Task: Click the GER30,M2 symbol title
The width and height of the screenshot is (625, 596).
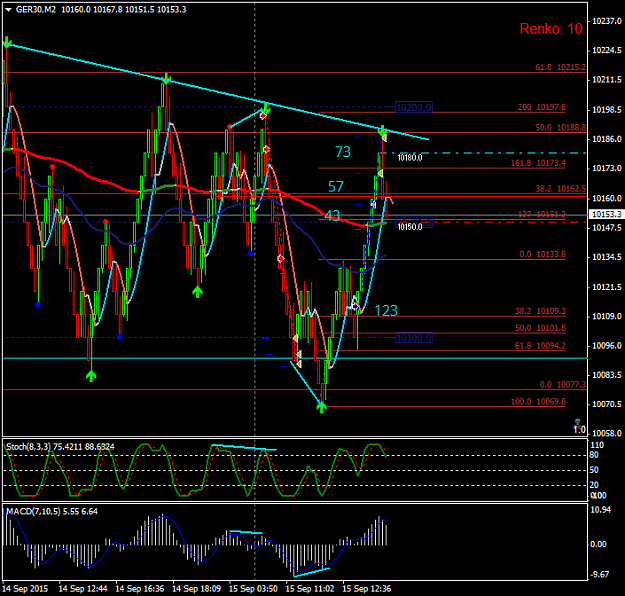Action: pos(36,10)
